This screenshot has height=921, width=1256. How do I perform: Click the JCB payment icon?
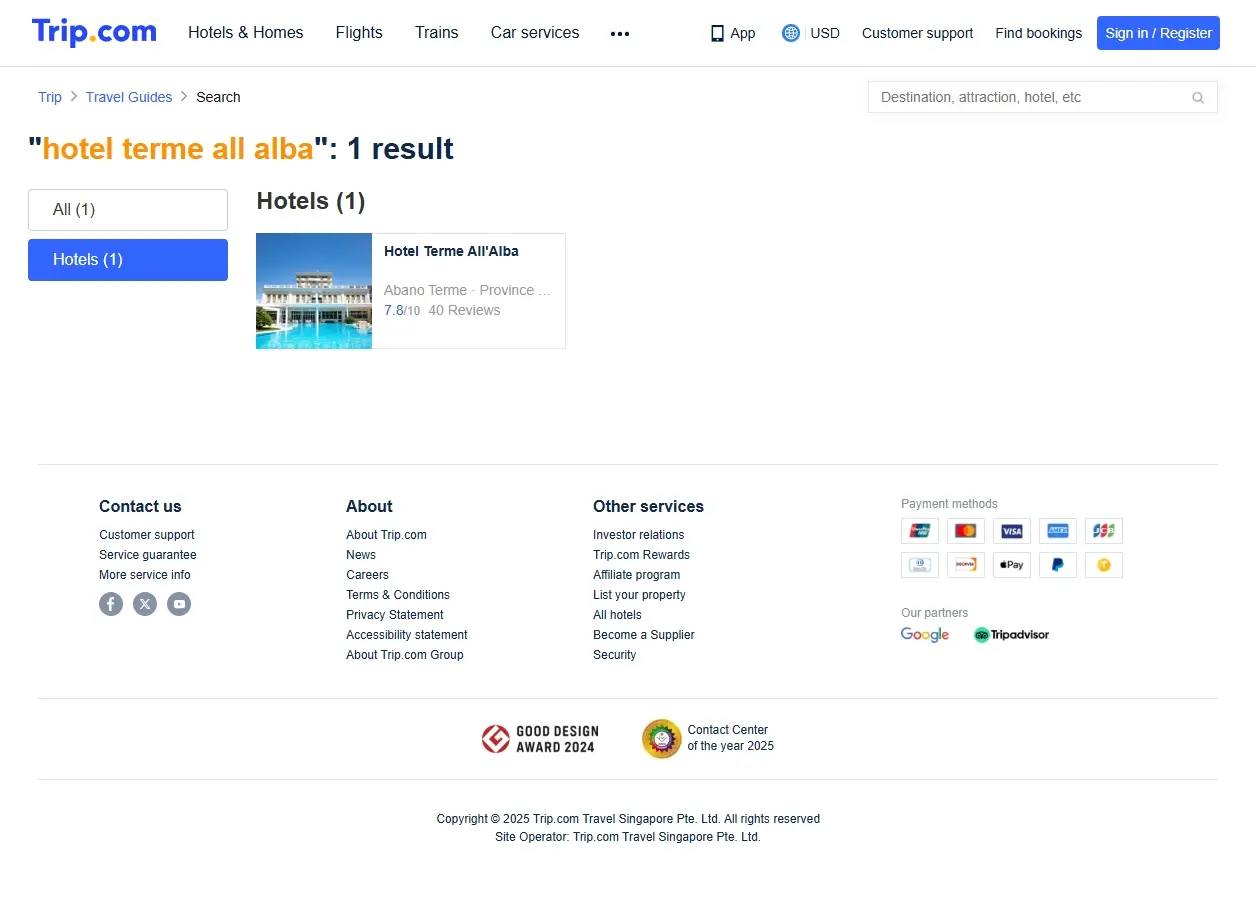click(x=1104, y=531)
